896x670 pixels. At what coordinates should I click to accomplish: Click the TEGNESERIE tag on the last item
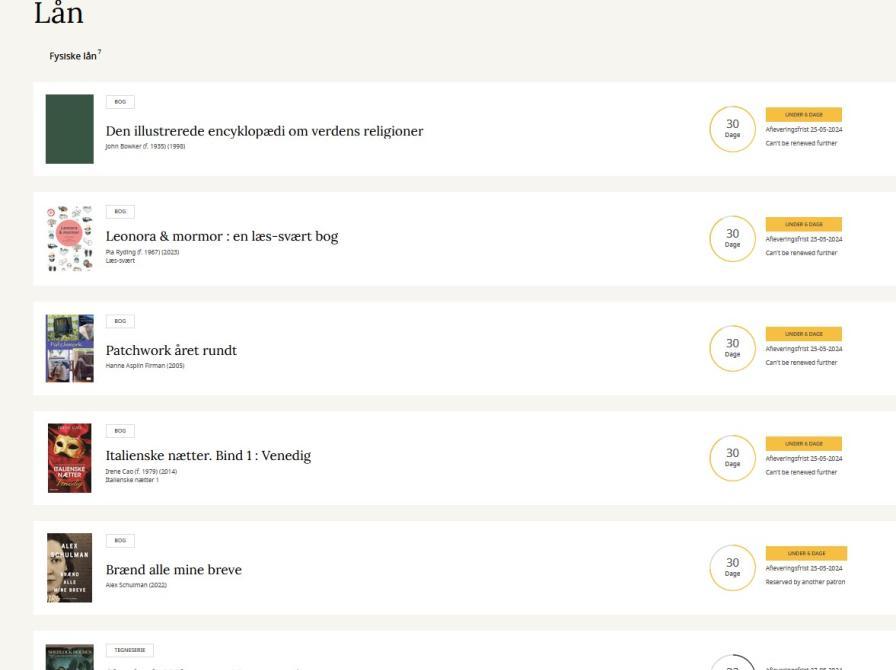129,650
